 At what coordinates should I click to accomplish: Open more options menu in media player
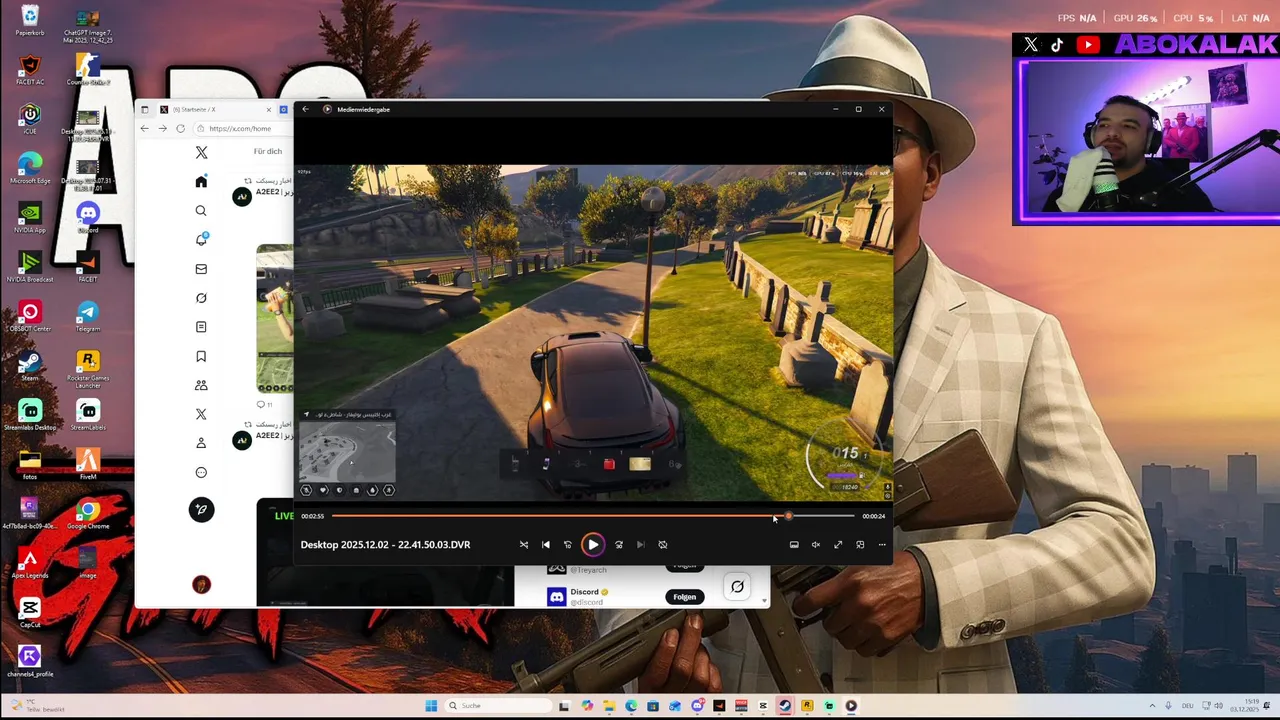click(882, 545)
